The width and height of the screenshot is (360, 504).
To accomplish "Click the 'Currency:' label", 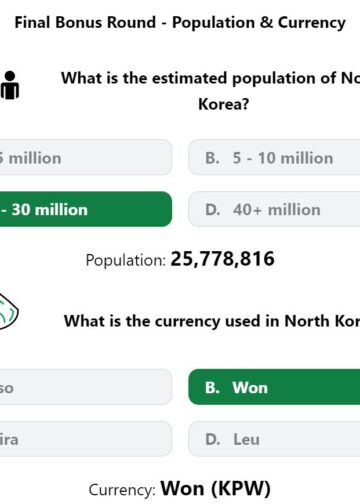I will (122, 490).
